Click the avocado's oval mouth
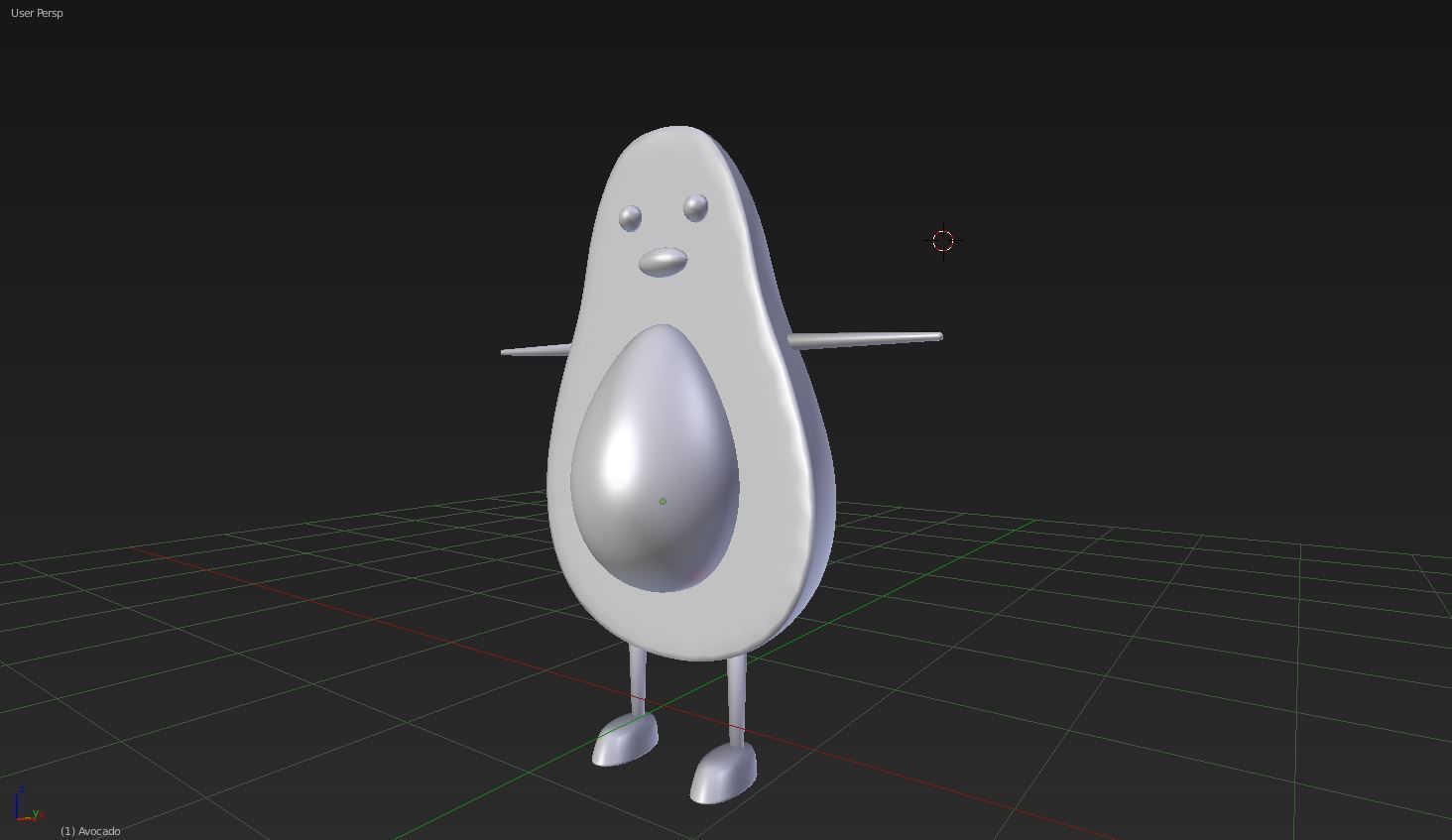Screen dimensions: 1452x840 pyautogui.click(x=663, y=262)
